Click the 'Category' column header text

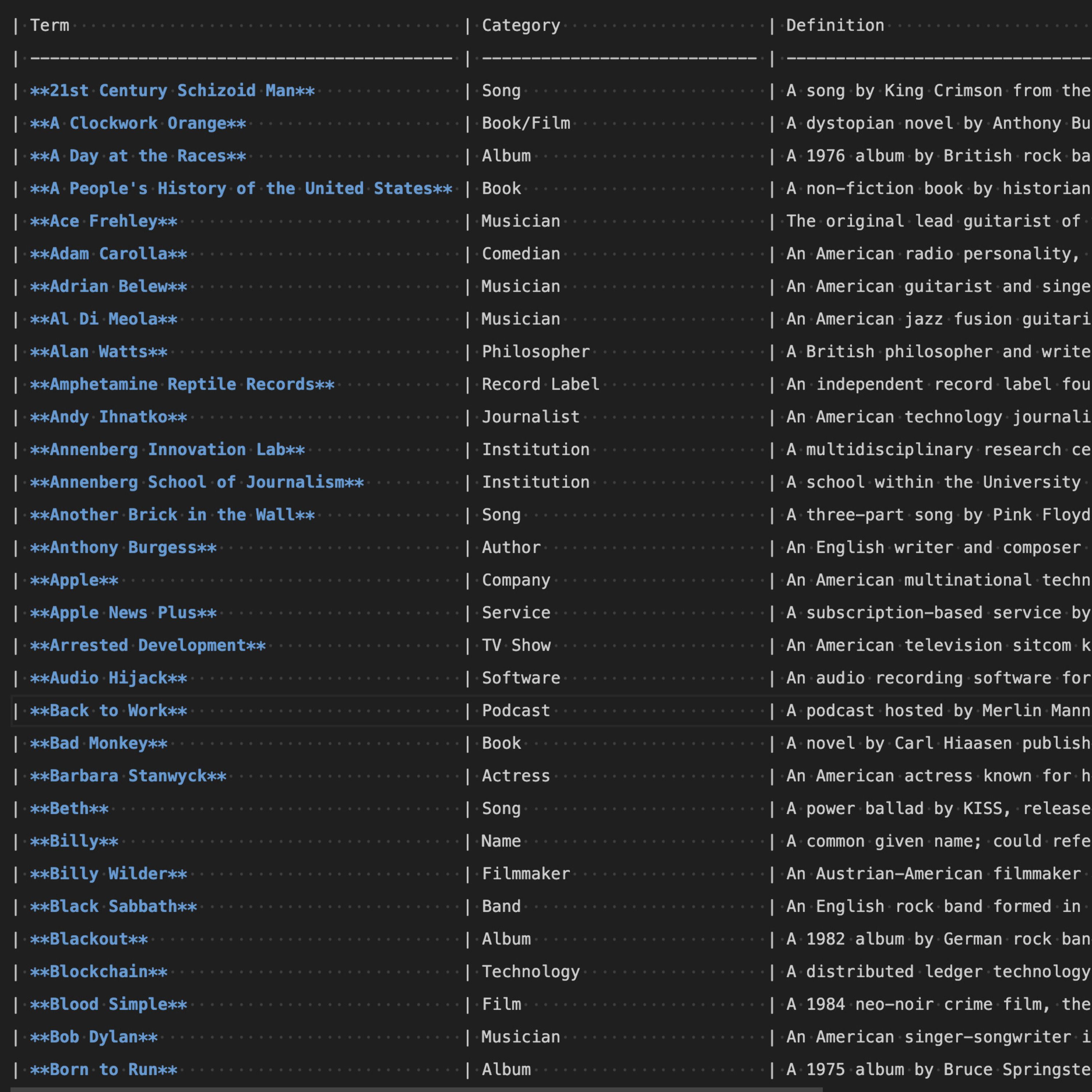coord(521,25)
